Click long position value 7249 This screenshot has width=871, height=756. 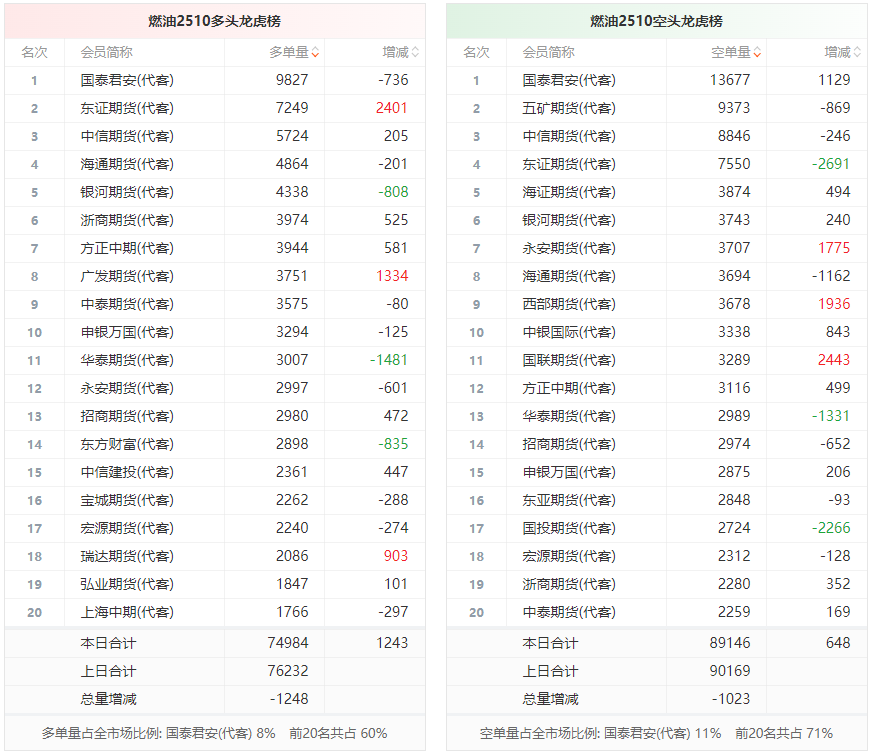[292, 108]
